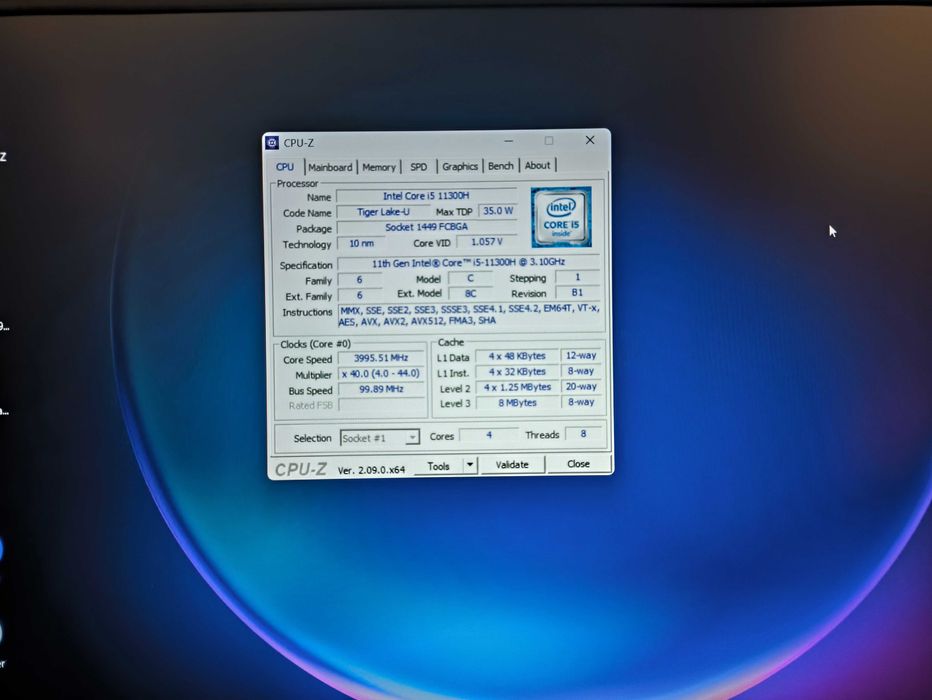
Task: Click the Tools button
Action: 439,466
